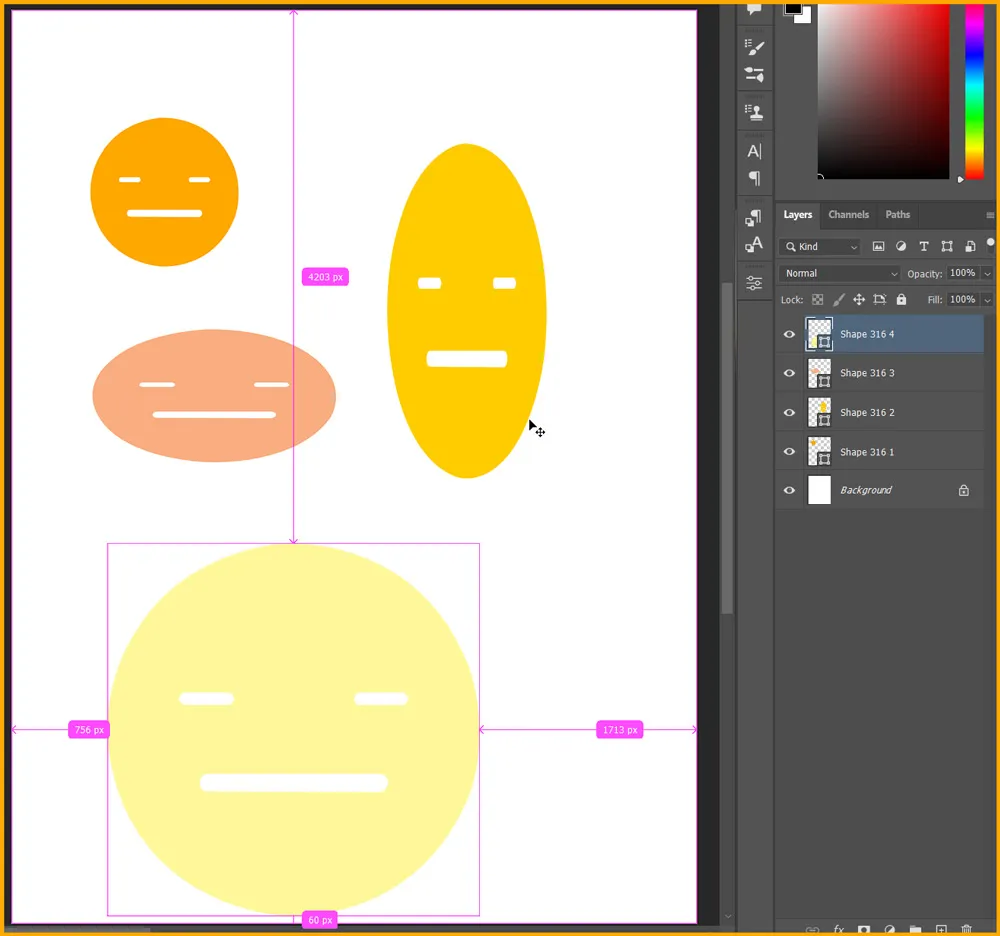Add a new layer mask

point(864,929)
